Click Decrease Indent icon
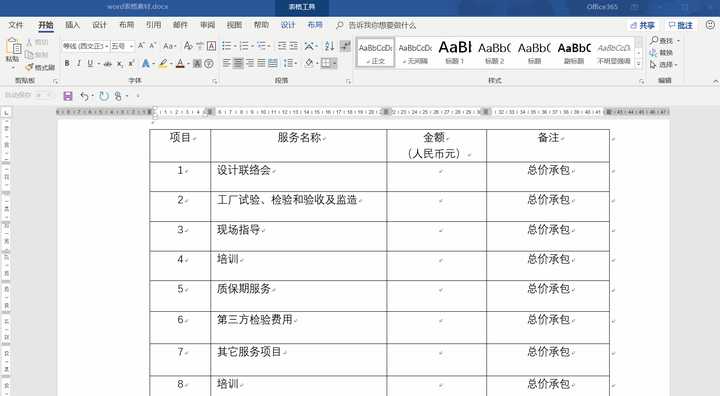The height and width of the screenshot is (396, 720). tap(282, 46)
